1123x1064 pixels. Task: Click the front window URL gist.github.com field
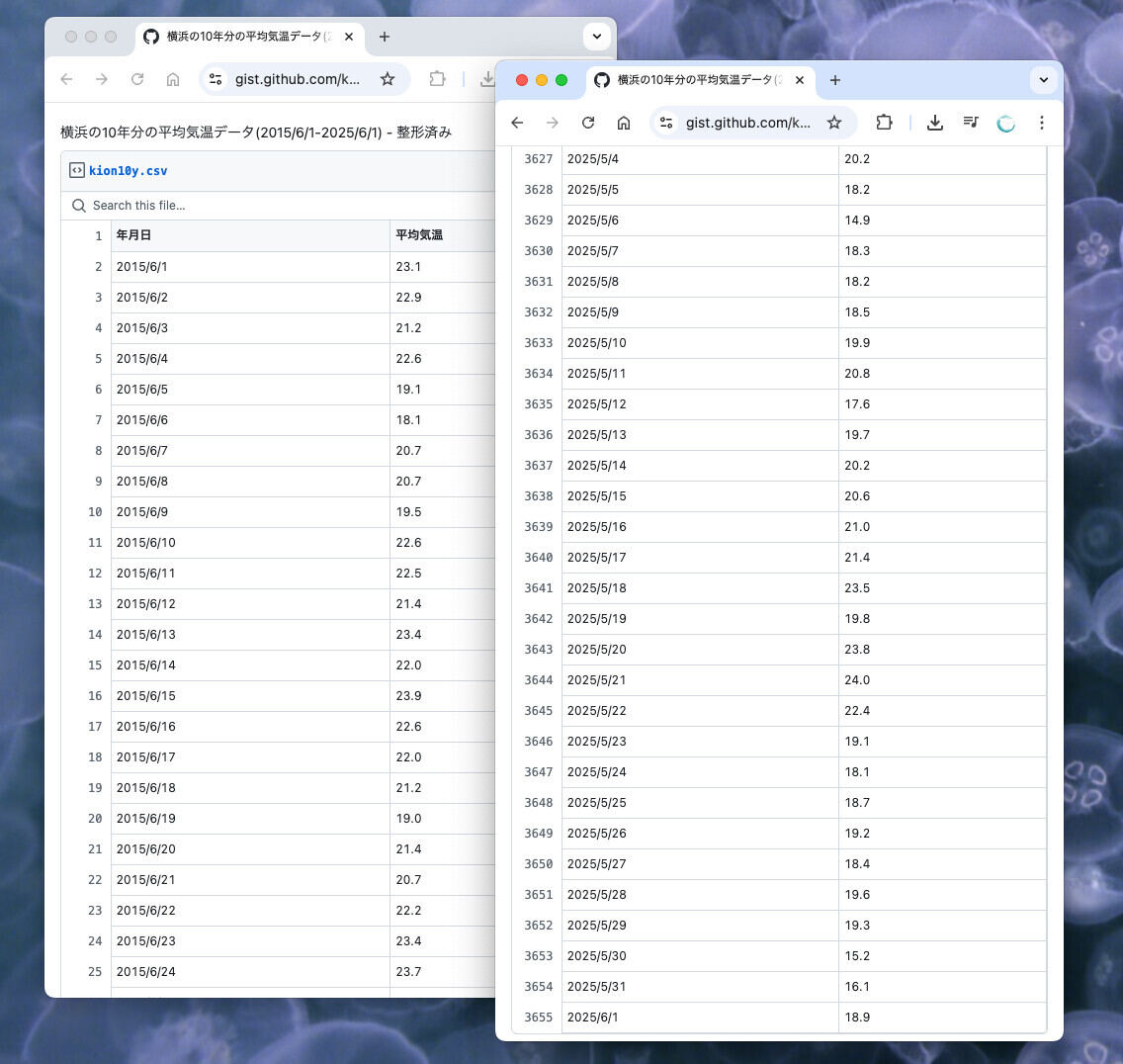pyautogui.click(x=748, y=123)
